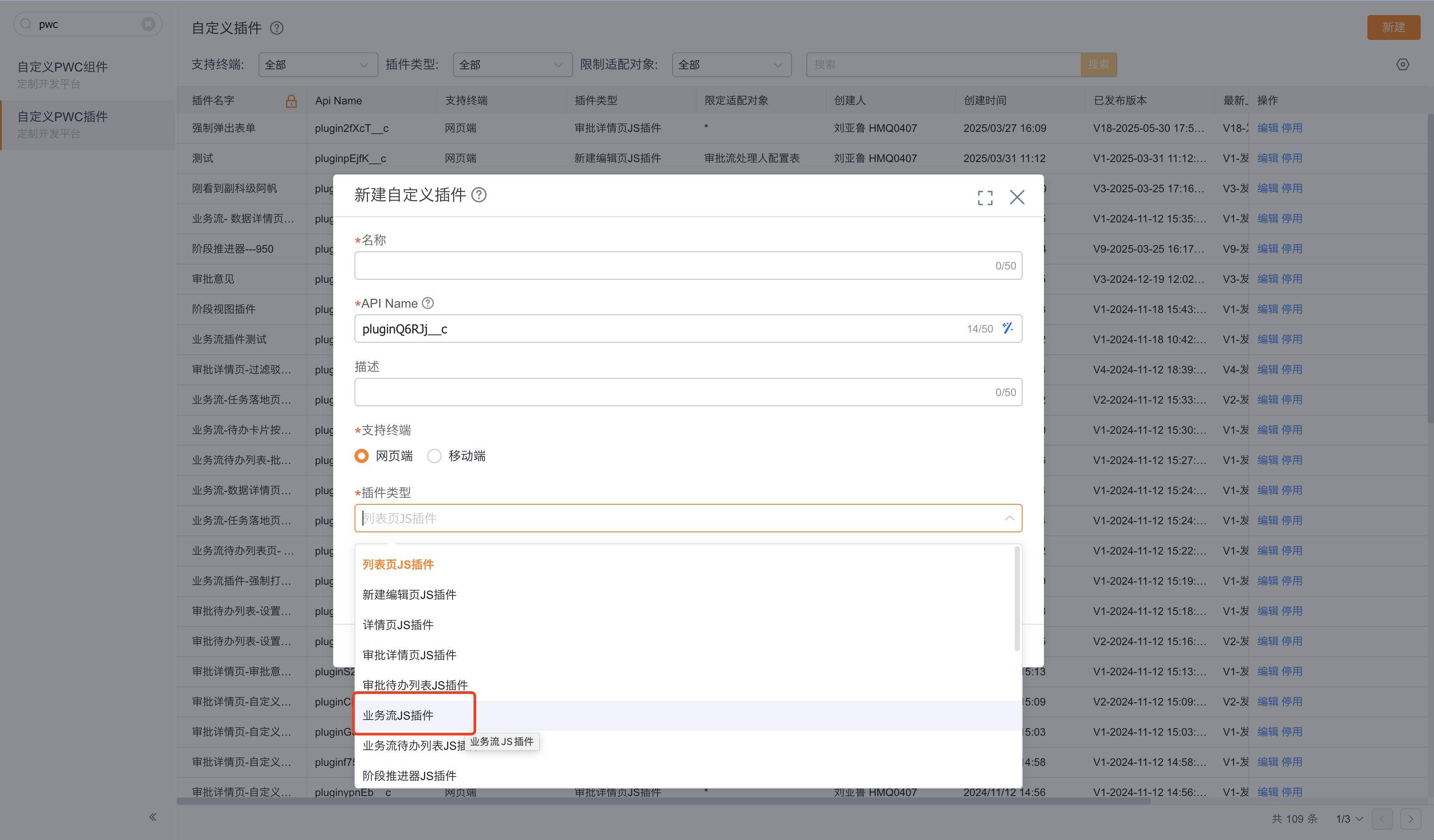Open the 支持终端 filter dropdown
1434x840 pixels.
318,65
